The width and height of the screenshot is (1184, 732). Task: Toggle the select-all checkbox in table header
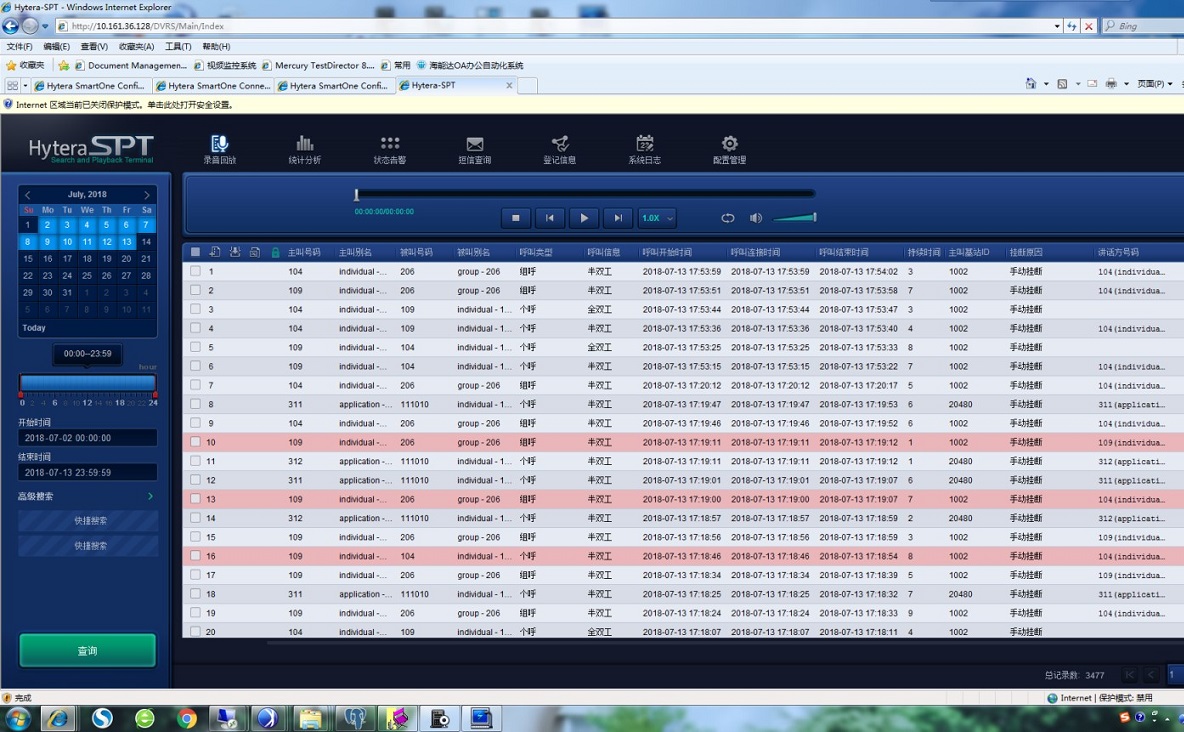coord(195,252)
